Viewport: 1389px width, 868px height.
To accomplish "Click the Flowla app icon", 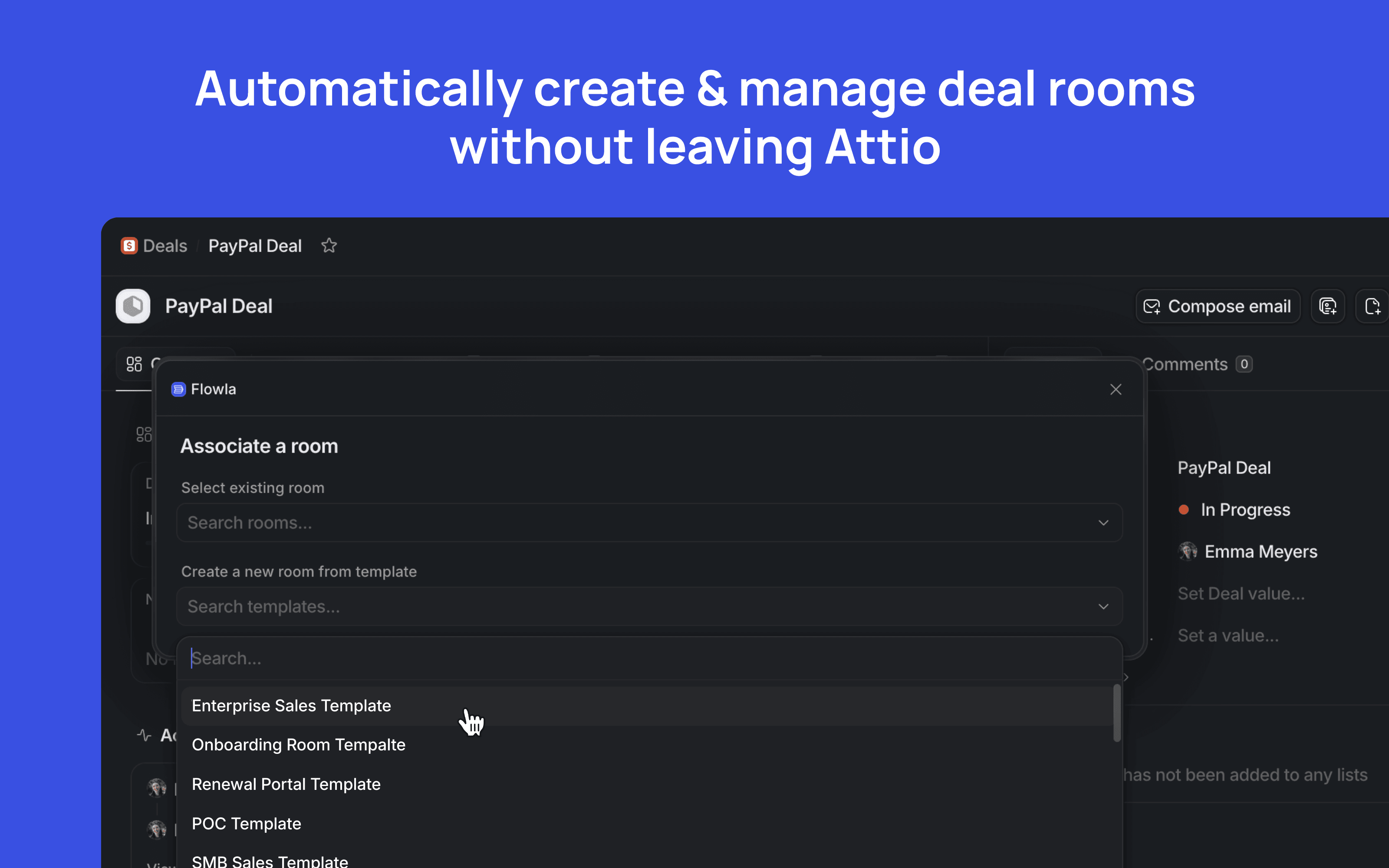I will tap(178, 389).
